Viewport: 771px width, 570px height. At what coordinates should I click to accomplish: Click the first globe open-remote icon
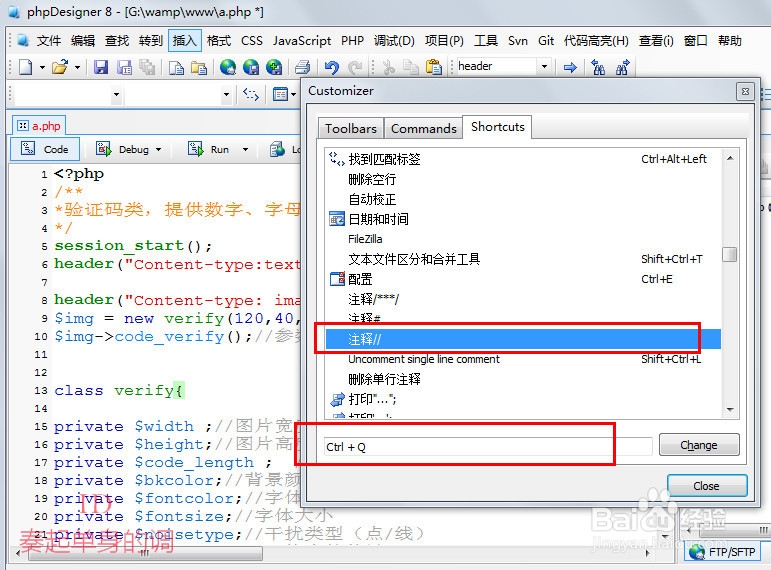228,67
